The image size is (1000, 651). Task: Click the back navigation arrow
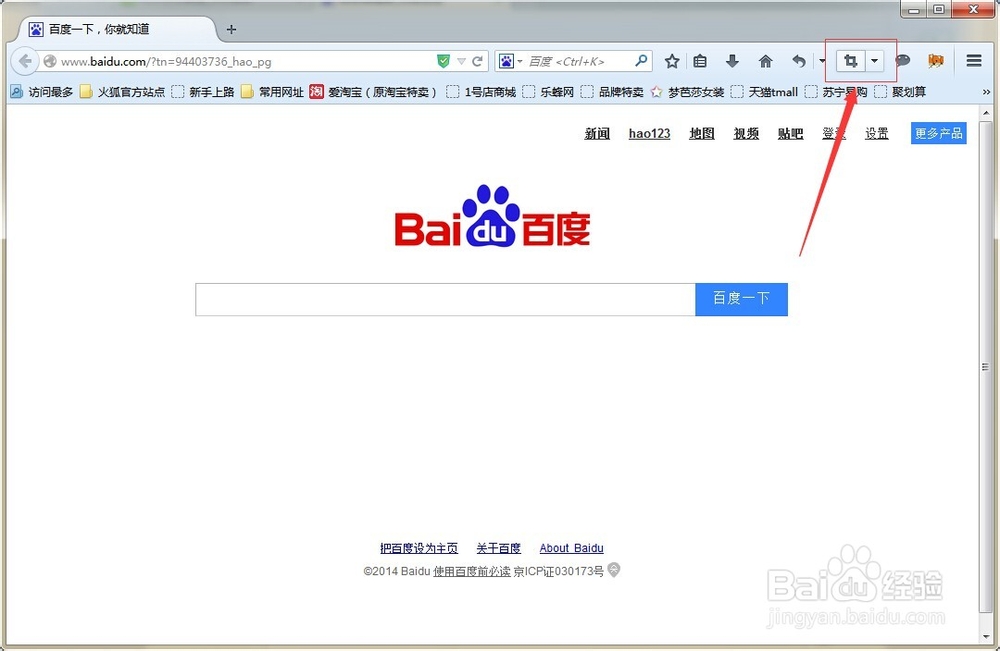pyautogui.click(x=25, y=61)
